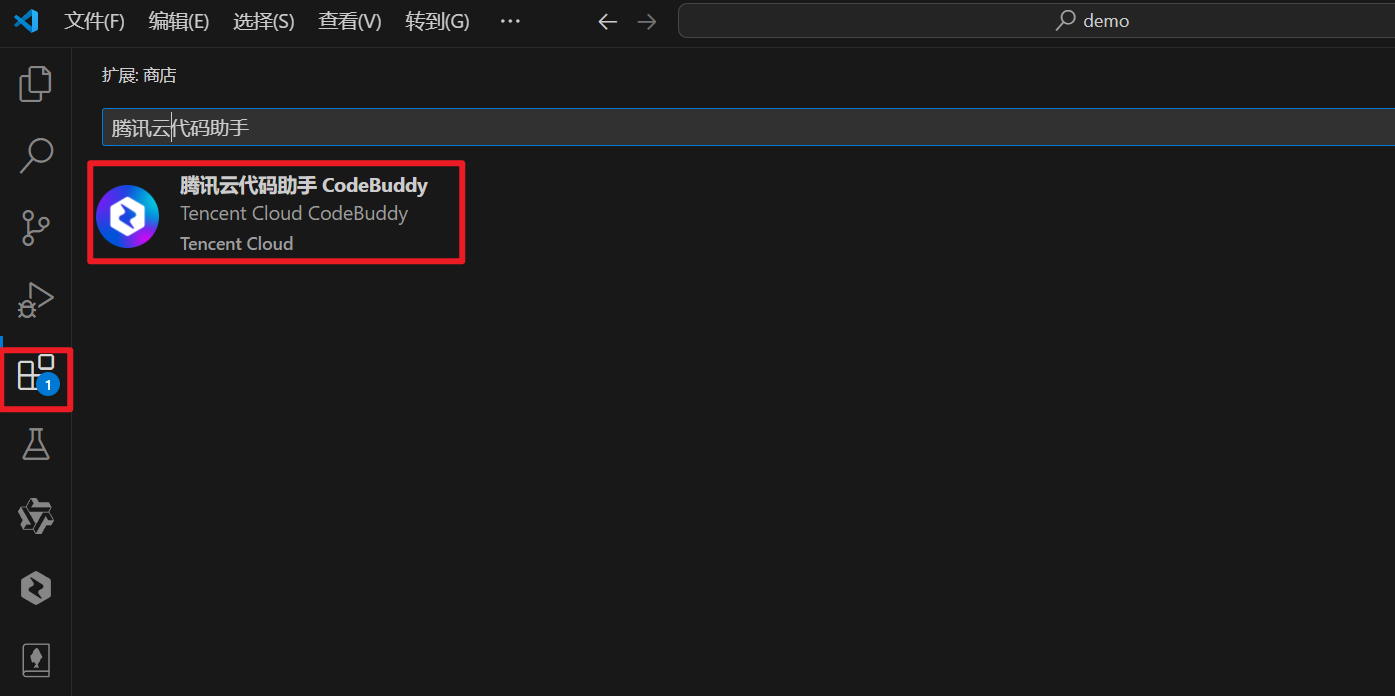
Task: Open the Run and Debug view
Action: click(36, 300)
